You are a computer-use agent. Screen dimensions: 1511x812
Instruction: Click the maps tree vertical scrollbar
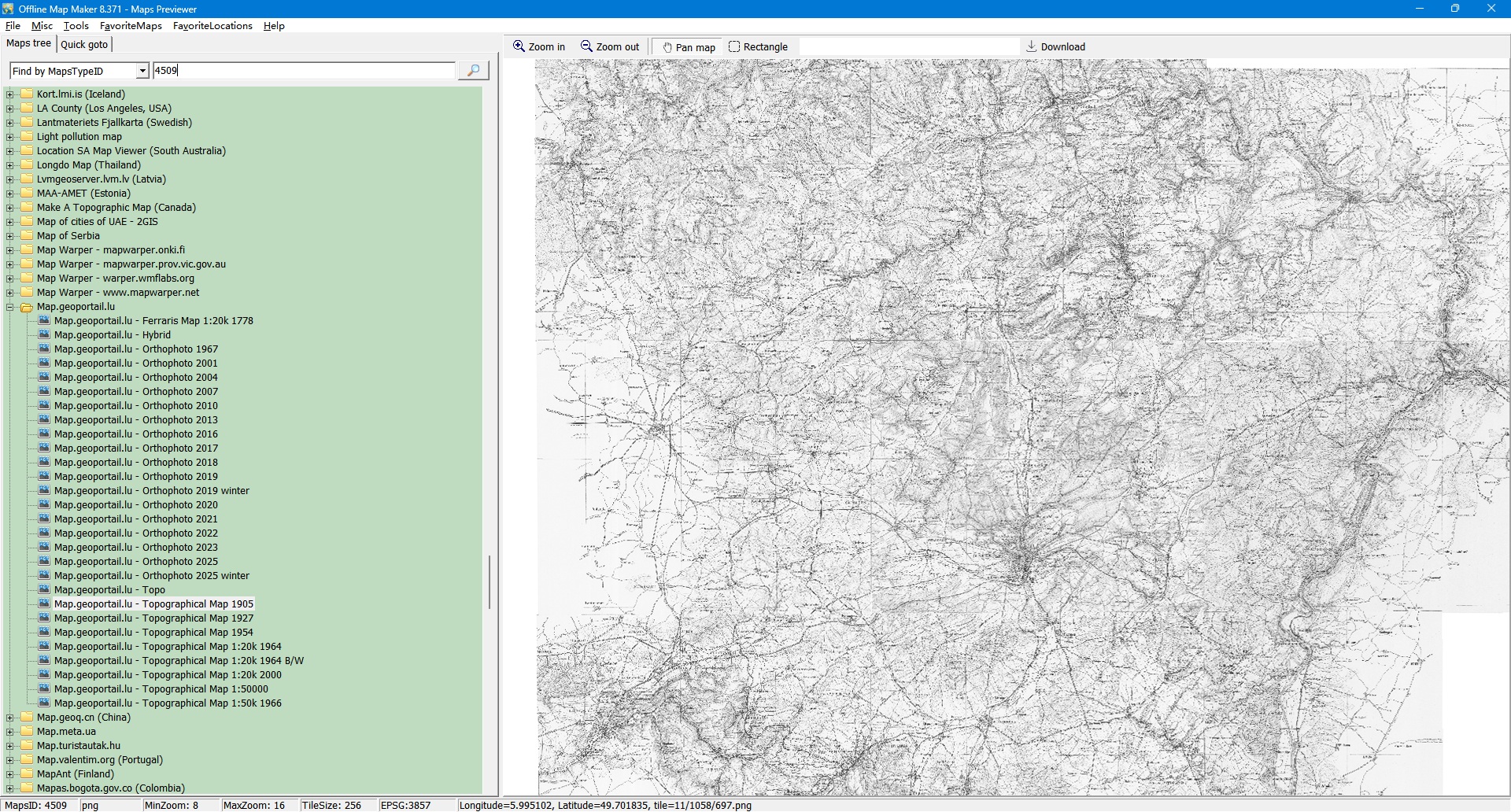tap(490, 582)
